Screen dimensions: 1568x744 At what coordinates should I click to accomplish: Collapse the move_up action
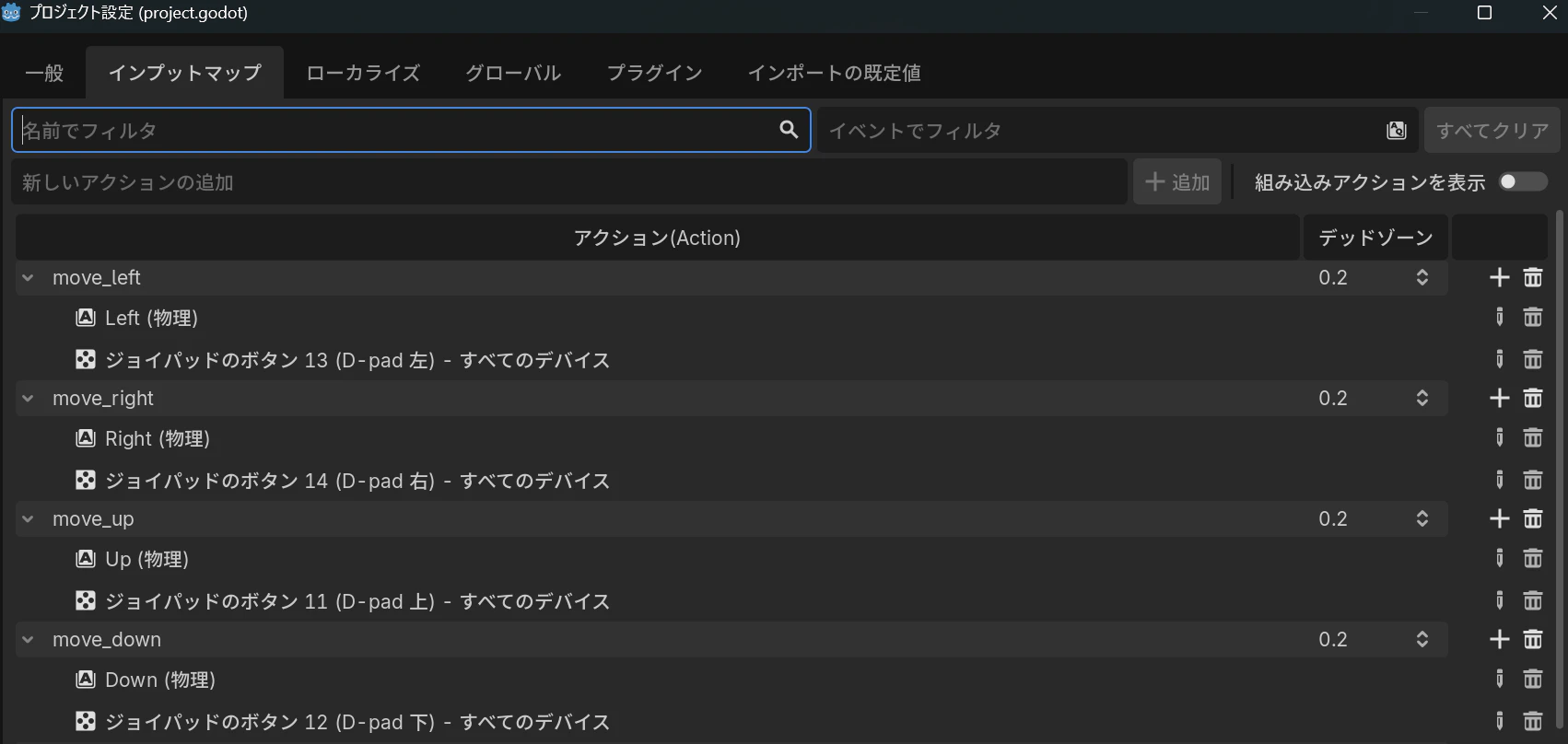29,518
